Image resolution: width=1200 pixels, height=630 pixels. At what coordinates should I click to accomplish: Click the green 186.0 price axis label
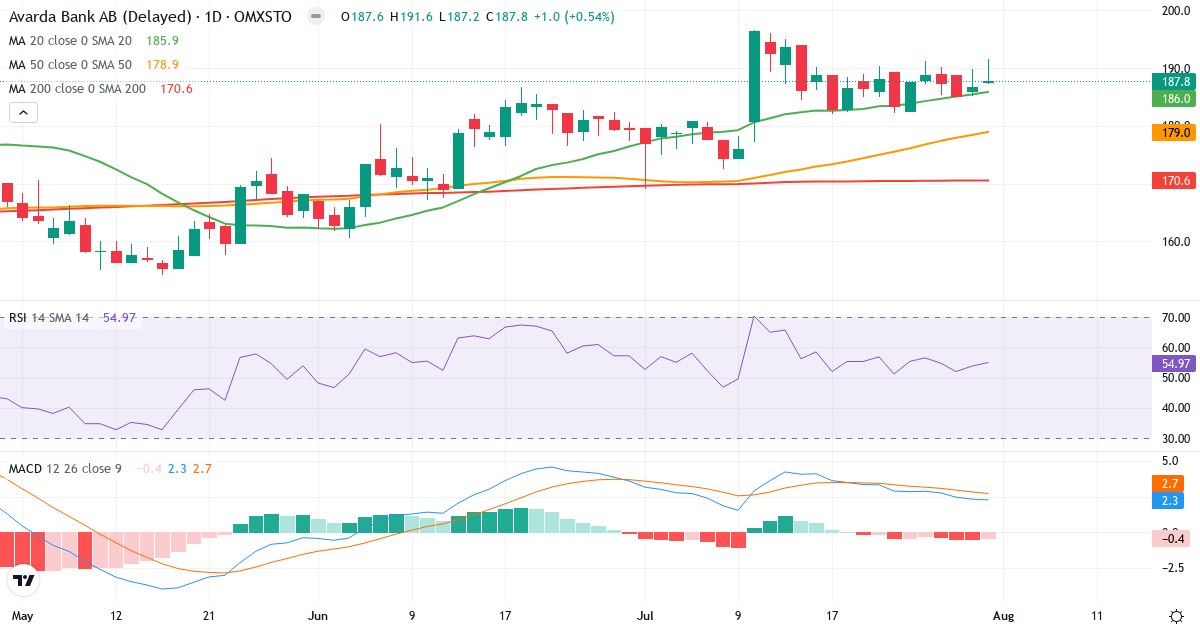(1175, 98)
